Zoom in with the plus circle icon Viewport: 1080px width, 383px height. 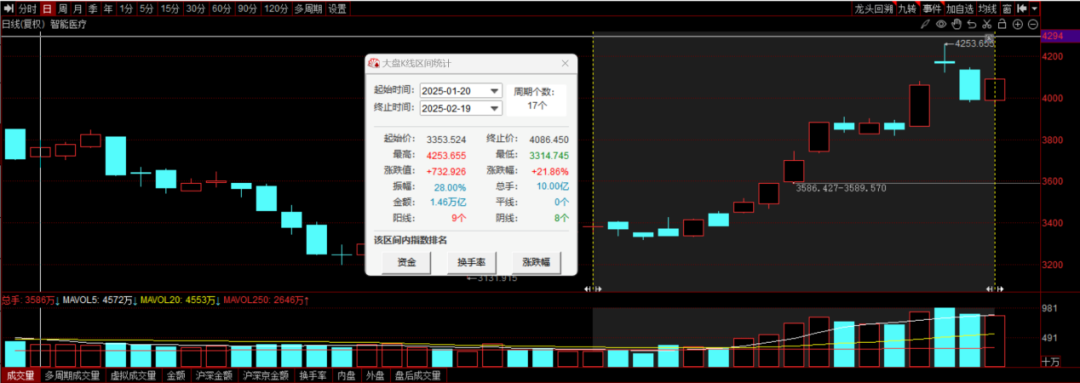click(x=1017, y=24)
